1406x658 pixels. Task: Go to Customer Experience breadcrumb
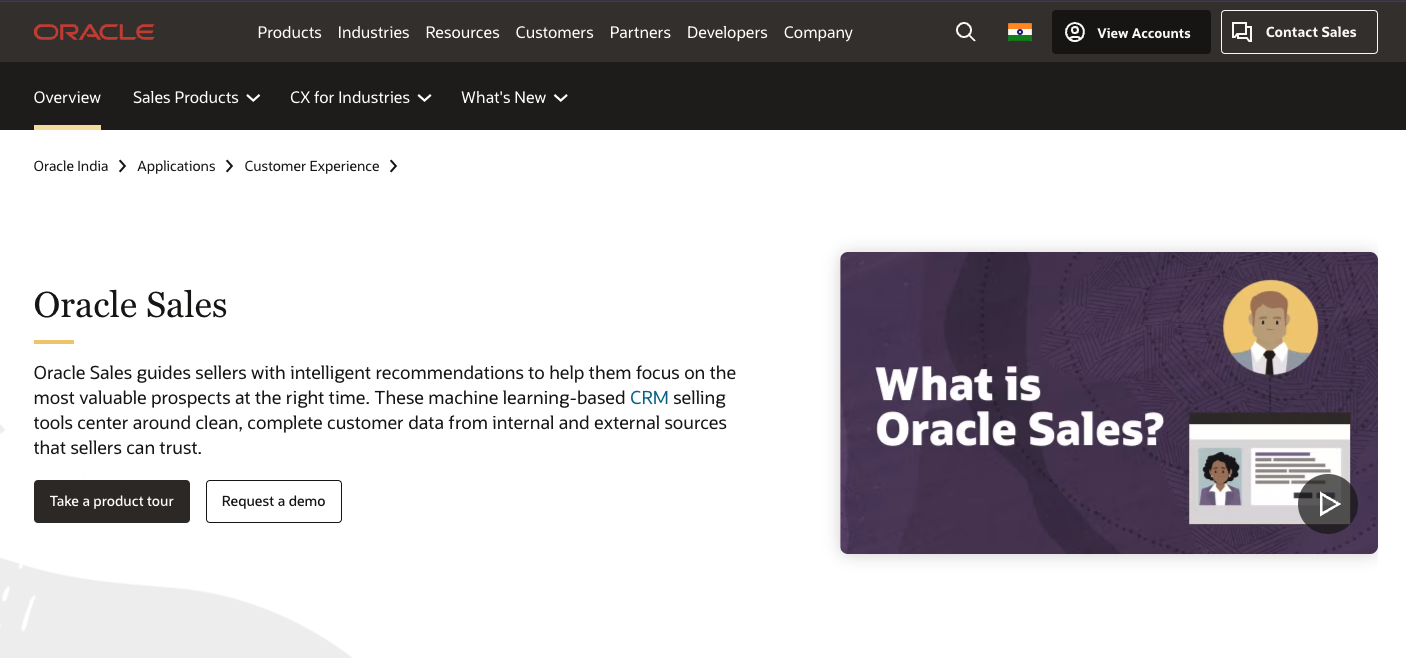tap(312, 166)
